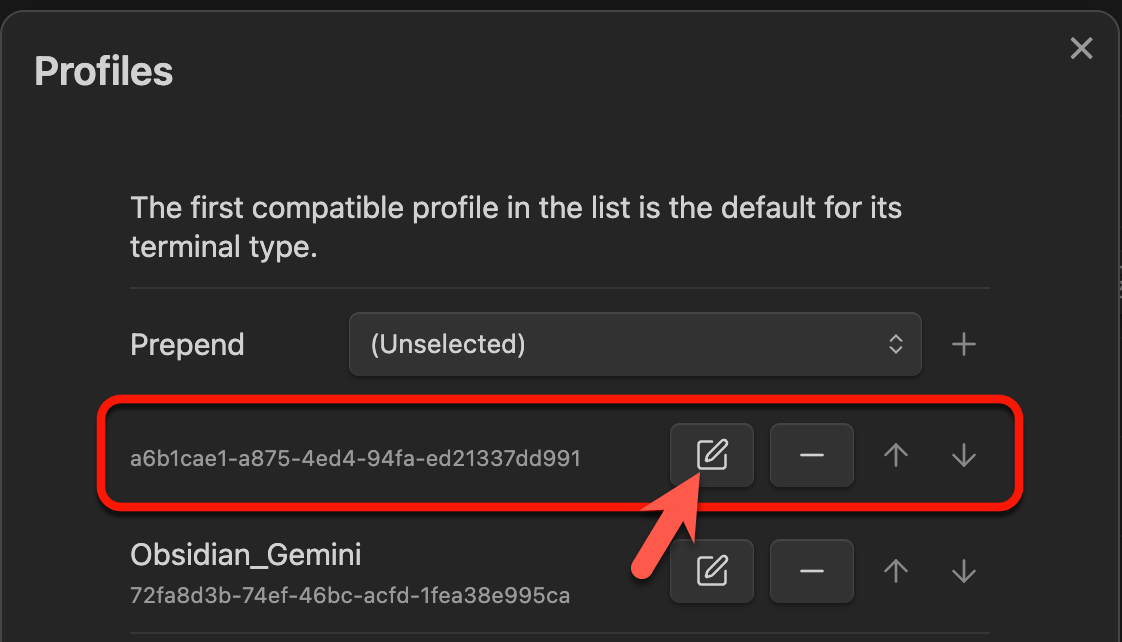The height and width of the screenshot is (642, 1122).
Task: Add the selected Prepend profile with plus icon
Action: pyautogui.click(x=963, y=345)
